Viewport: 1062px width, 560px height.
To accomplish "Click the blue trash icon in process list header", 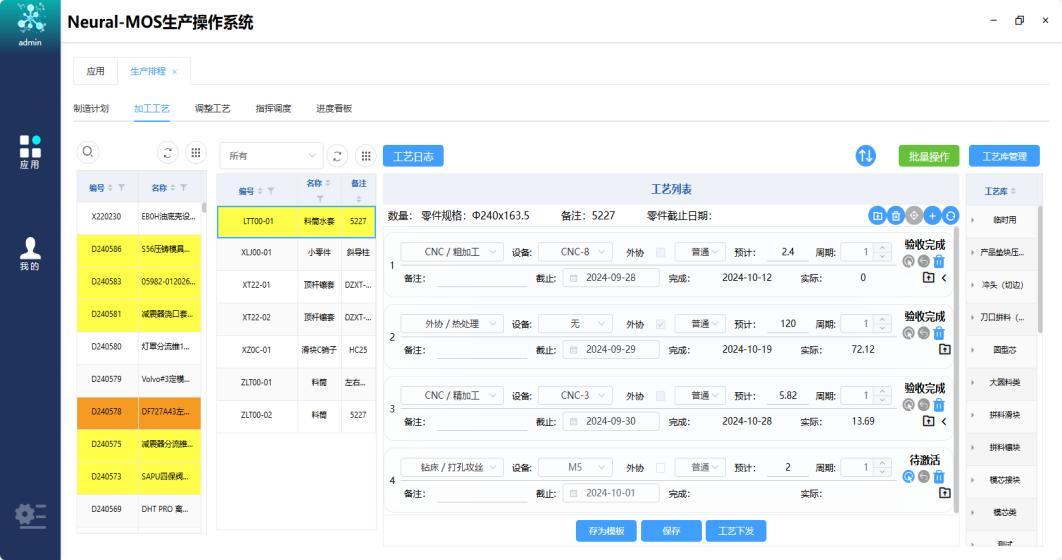I will coord(896,215).
